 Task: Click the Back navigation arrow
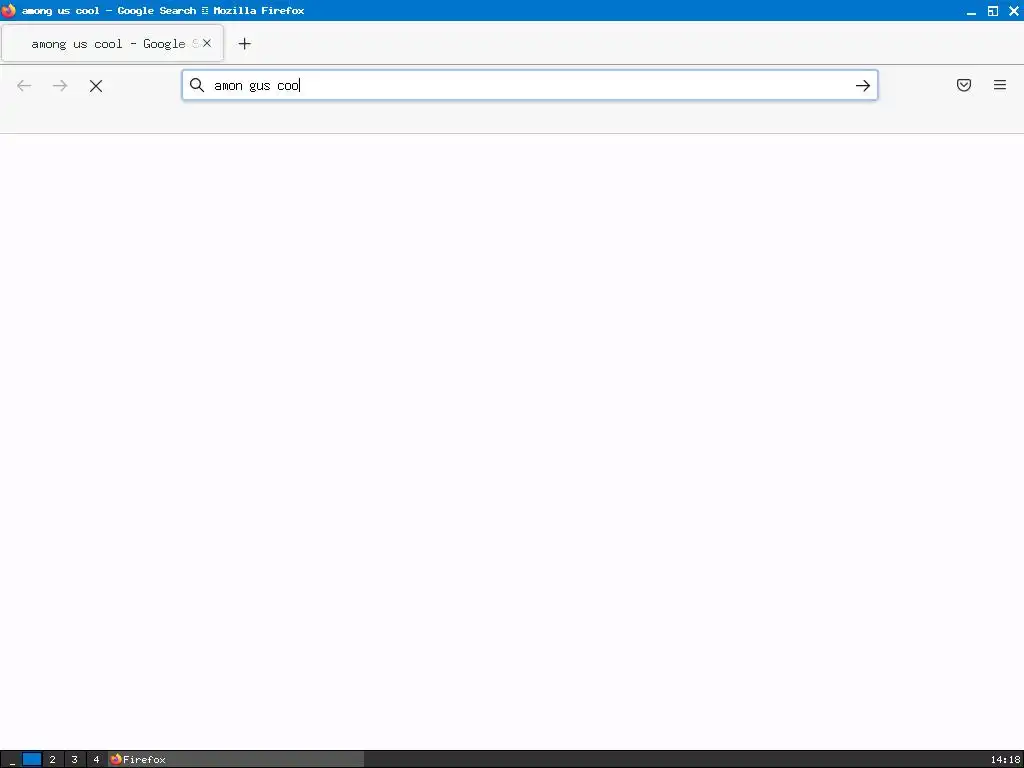tap(24, 86)
